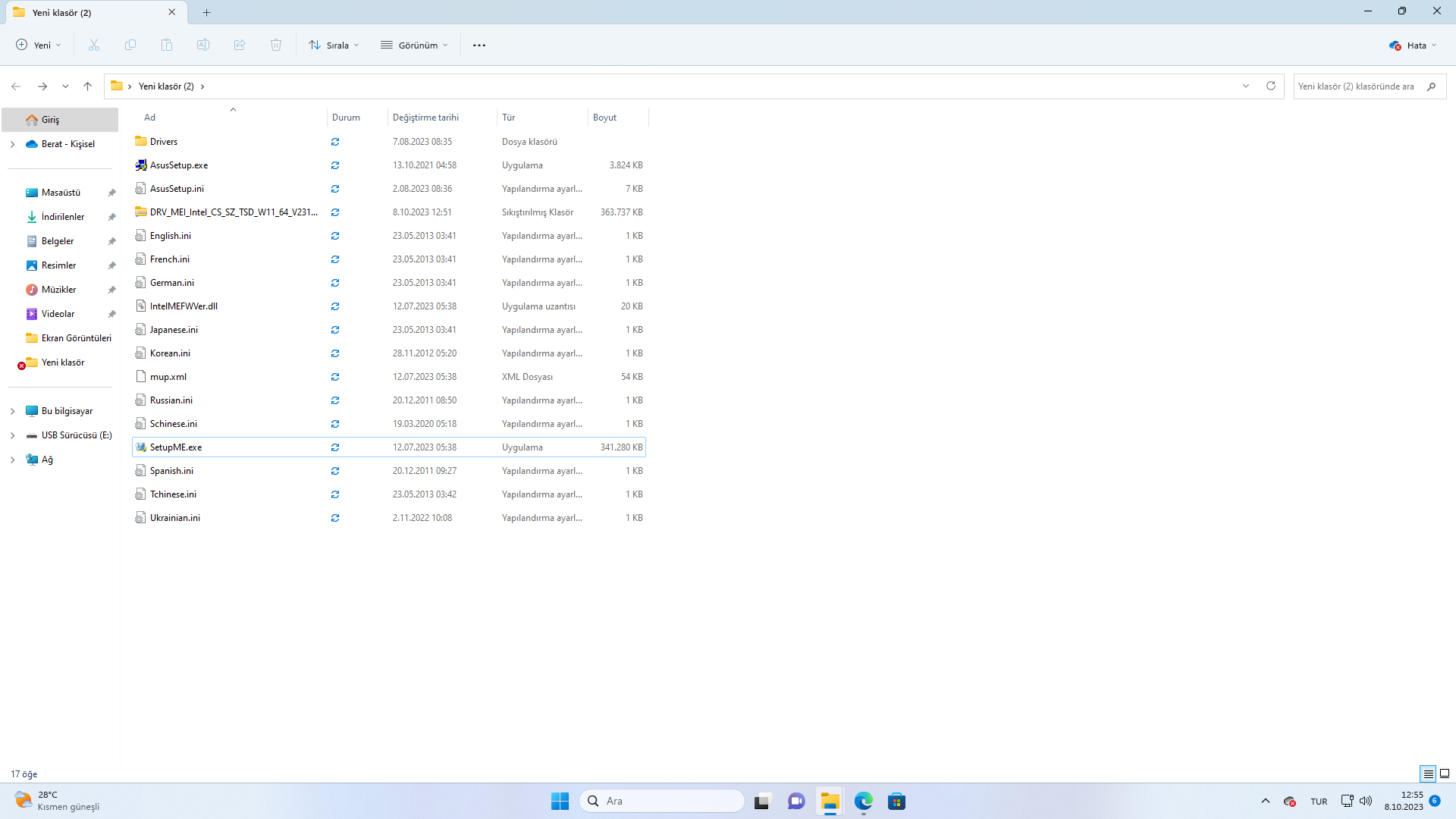Click the New (Yeni) button in toolbar

pyautogui.click(x=37, y=45)
